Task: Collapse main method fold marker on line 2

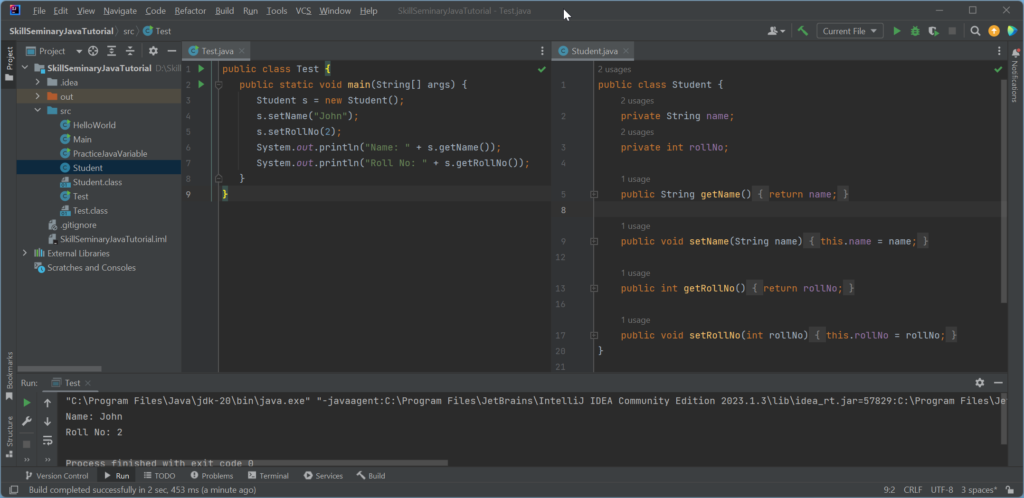Action: (219, 85)
